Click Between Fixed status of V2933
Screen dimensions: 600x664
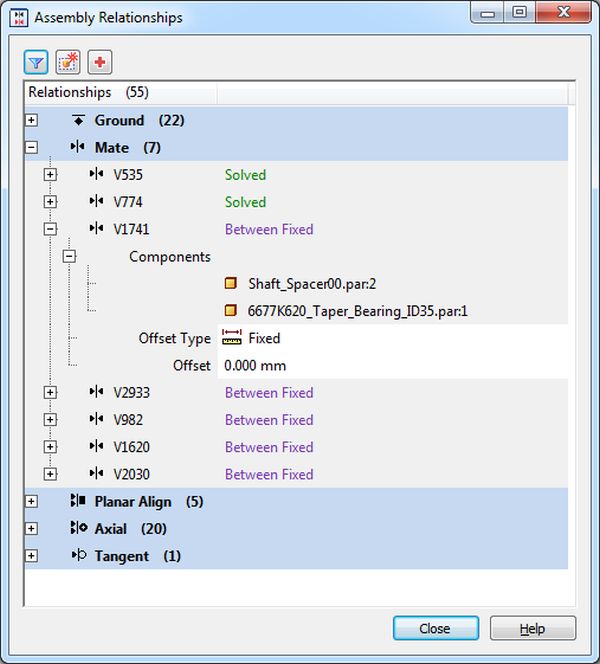(x=269, y=393)
